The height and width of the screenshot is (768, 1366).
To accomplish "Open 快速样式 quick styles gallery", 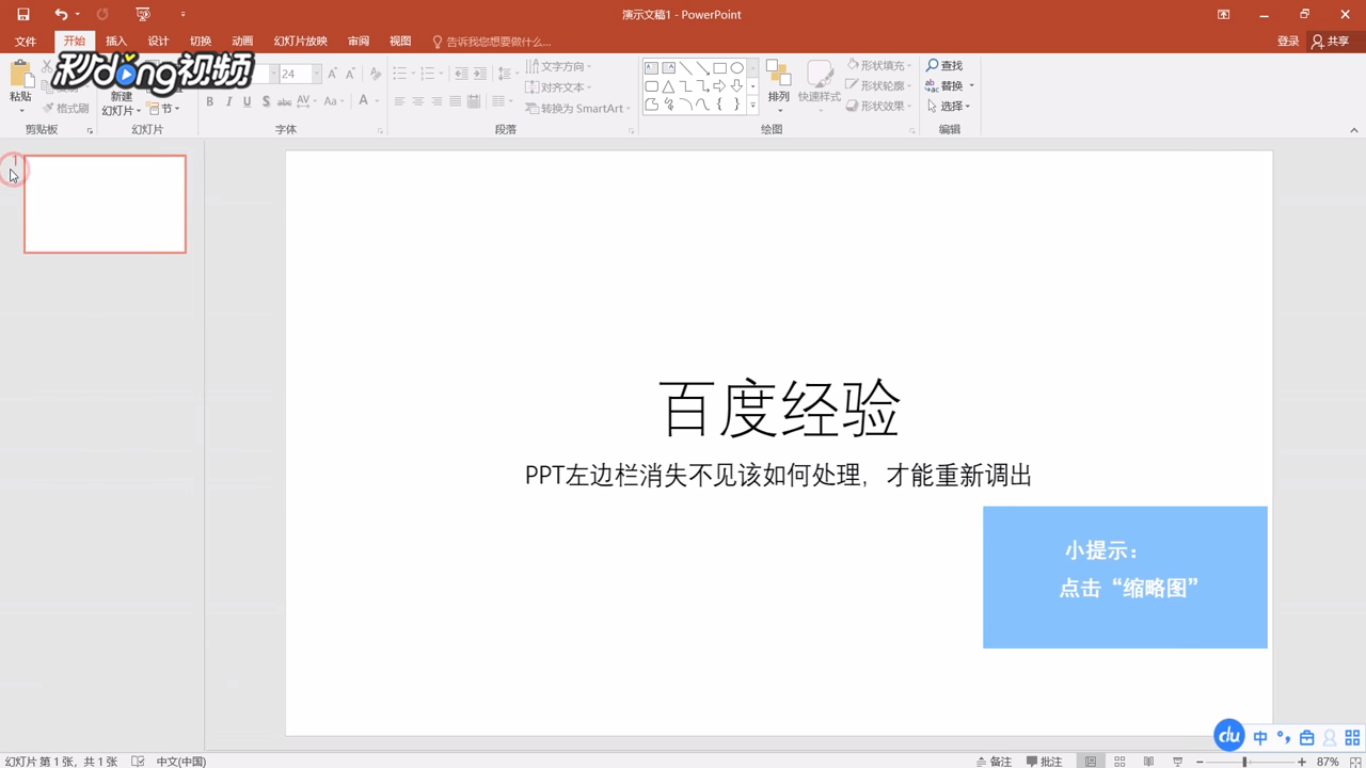I will (x=819, y=84).
